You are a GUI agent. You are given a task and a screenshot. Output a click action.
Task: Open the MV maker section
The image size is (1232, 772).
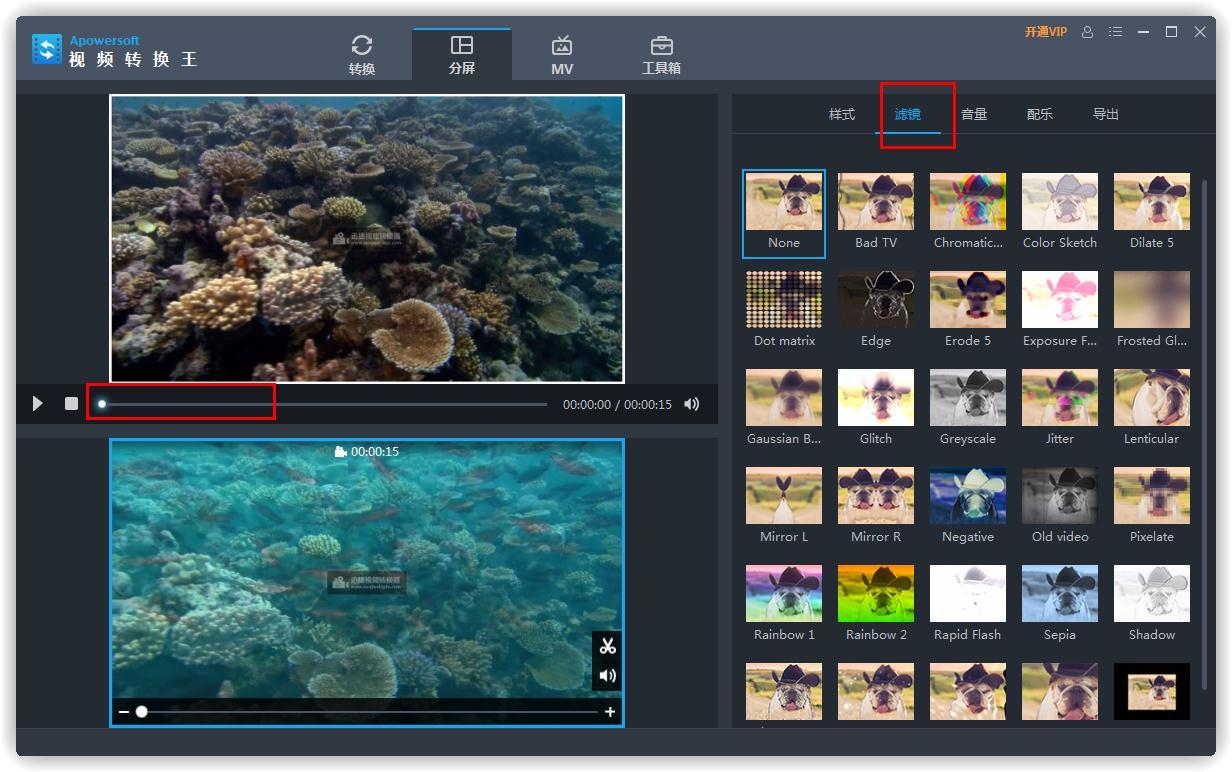pos(562,55)
